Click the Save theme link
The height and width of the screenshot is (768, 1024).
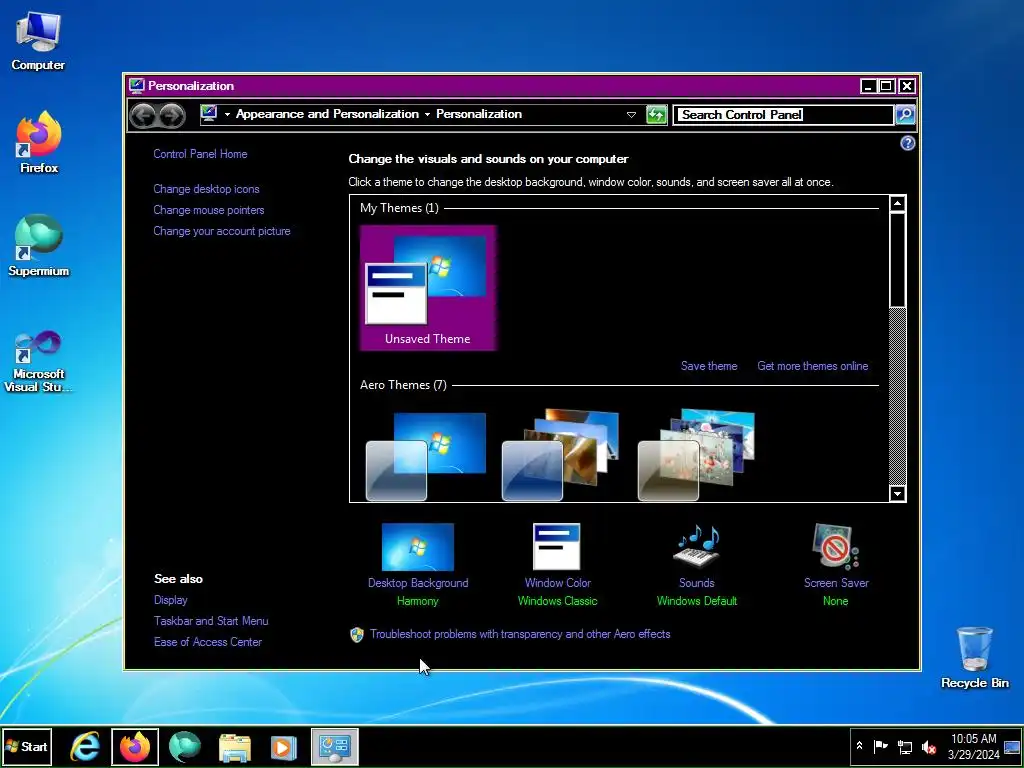[x=709, y=366]
